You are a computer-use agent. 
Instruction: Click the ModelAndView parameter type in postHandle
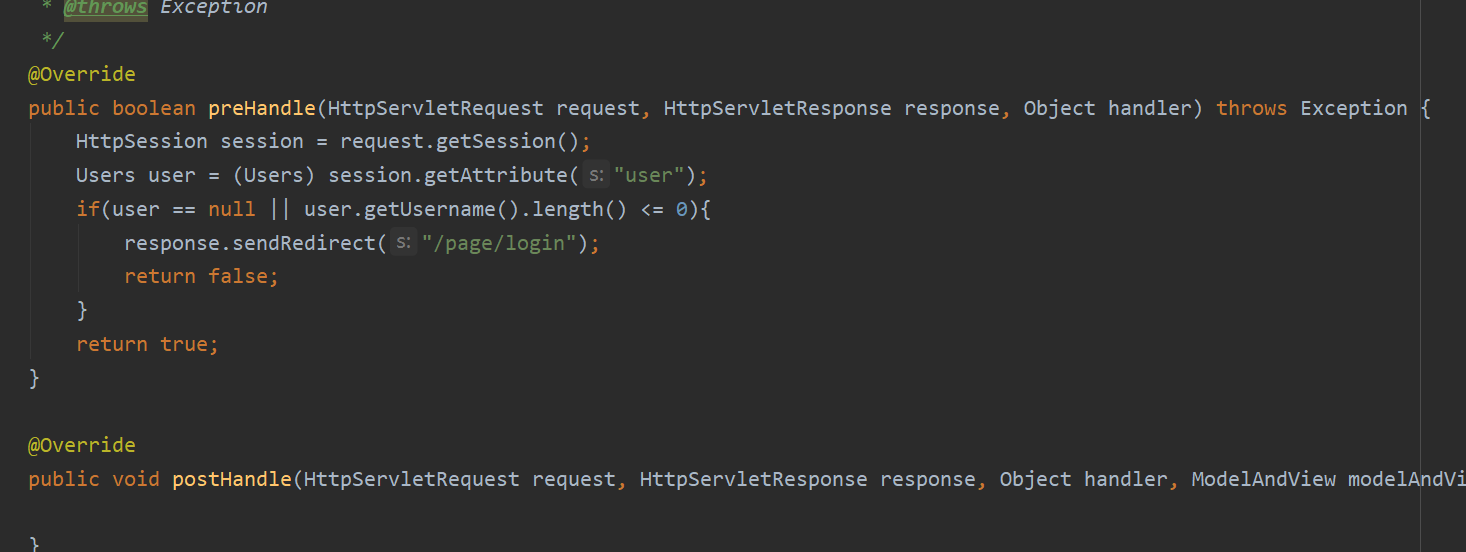[1264, 479]
